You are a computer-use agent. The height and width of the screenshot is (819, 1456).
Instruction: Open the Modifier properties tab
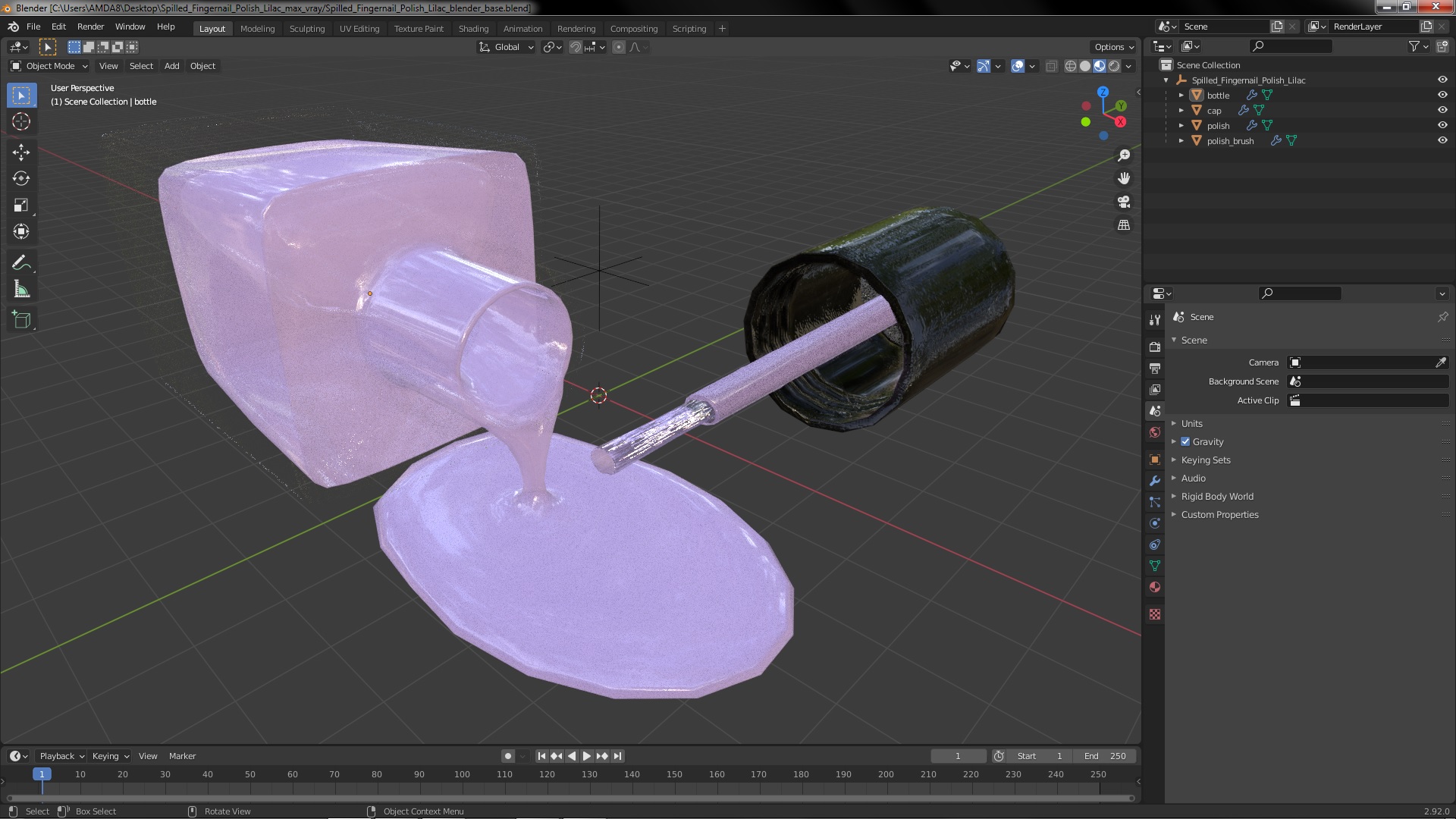(1155, 481)
